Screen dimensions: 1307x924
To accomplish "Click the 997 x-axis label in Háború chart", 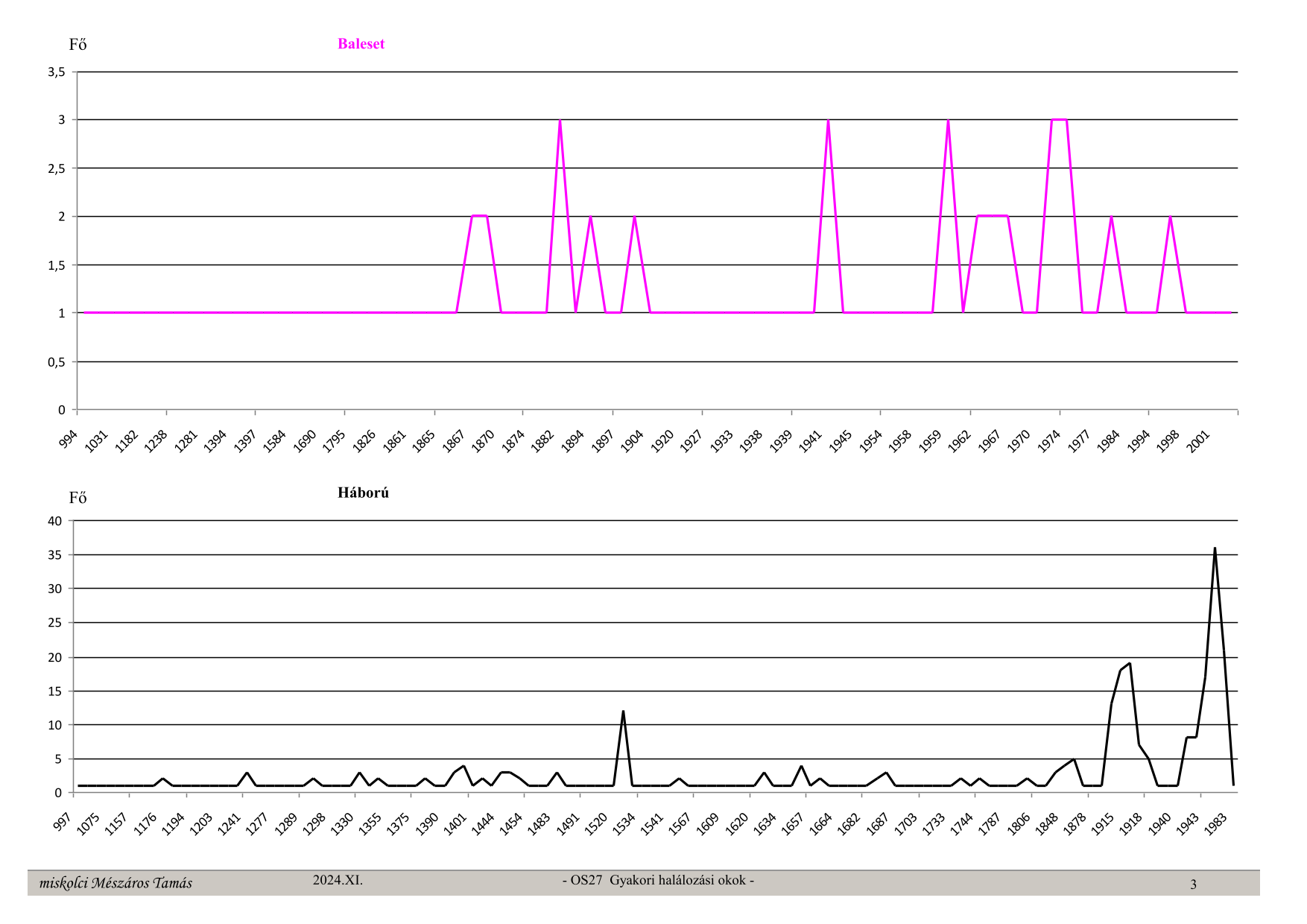I will [63, 821].
